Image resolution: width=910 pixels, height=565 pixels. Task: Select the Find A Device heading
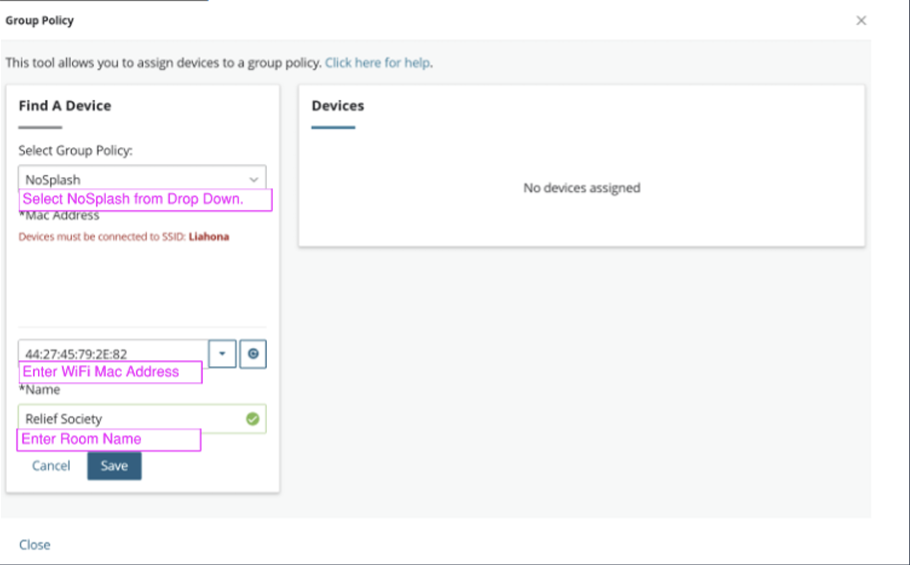(65, 106)
